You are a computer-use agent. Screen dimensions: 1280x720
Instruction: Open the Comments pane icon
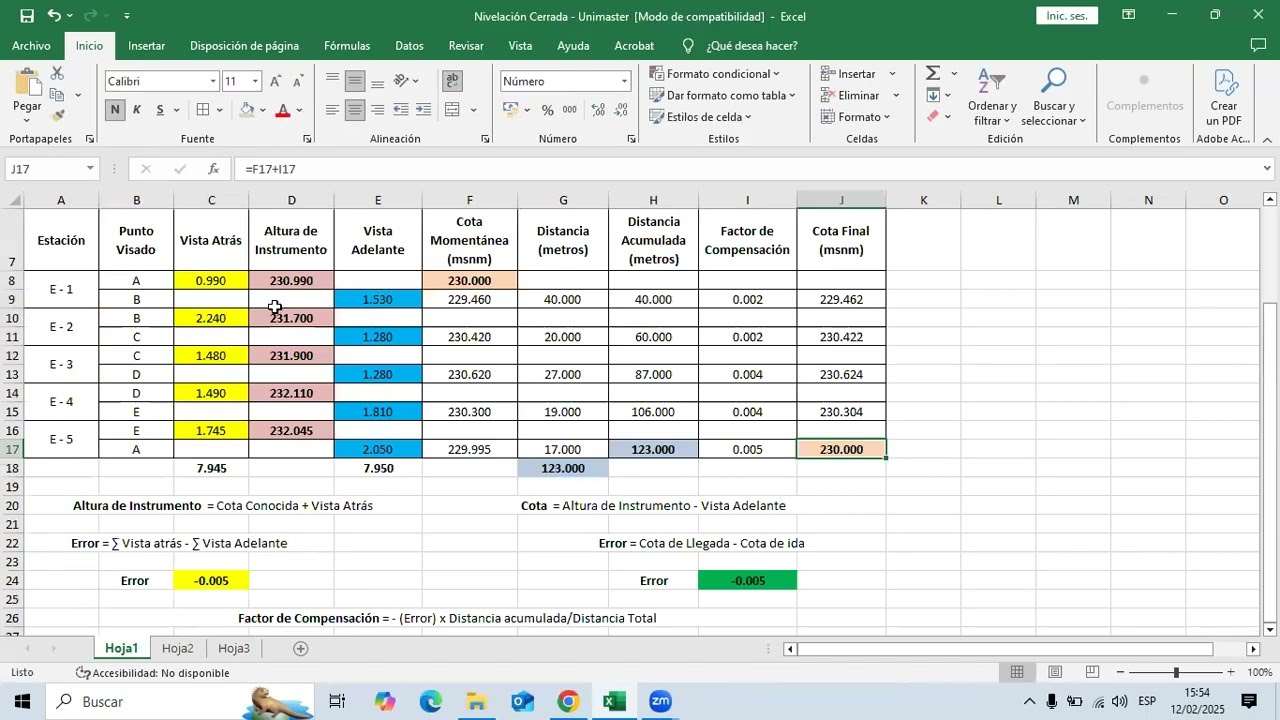click(1258, 45)
